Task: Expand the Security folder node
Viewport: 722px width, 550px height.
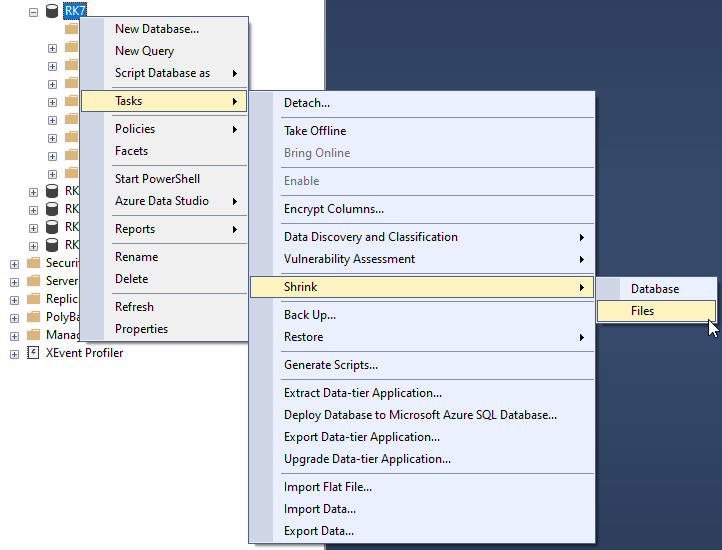Action: pyautogui.click(x=14, y=264)
